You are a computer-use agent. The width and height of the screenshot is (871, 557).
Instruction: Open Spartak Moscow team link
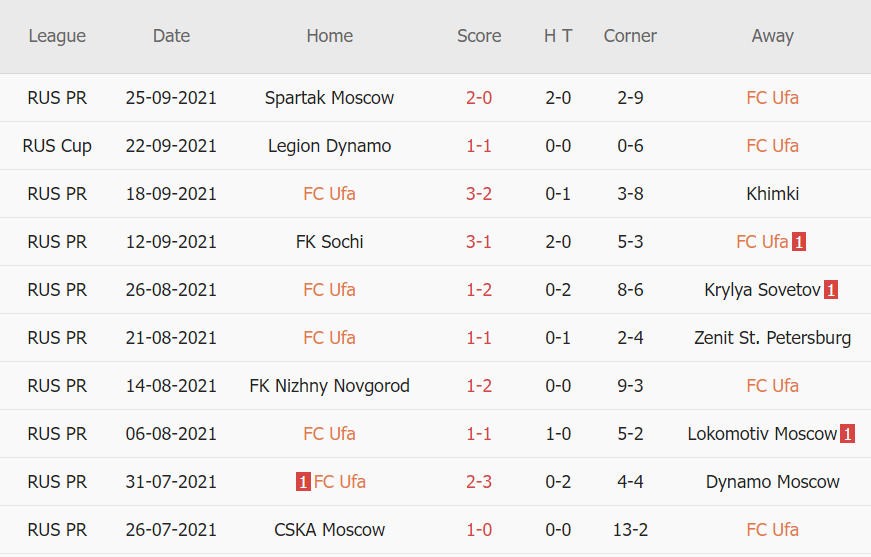[329, 98]
